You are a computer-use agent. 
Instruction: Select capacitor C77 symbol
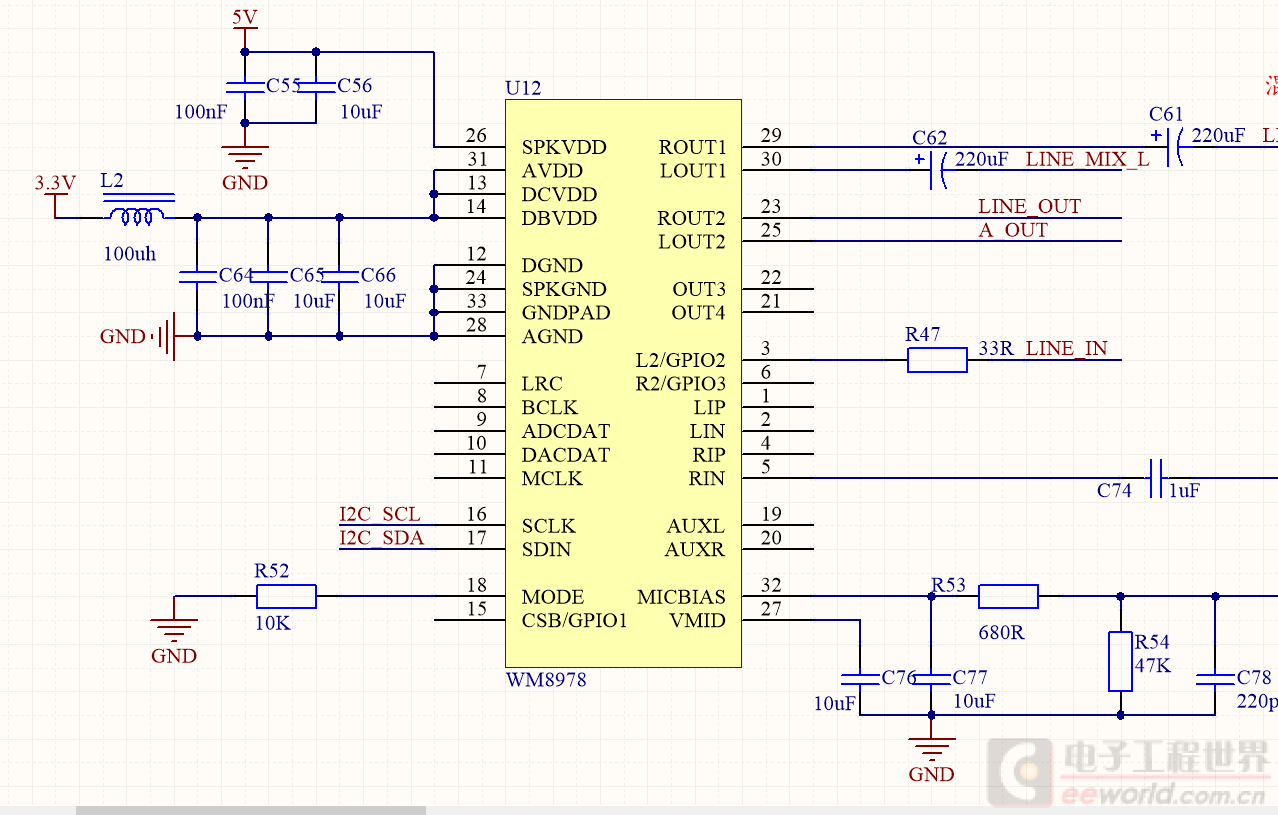pyautogui.click(x=931, y=679)
